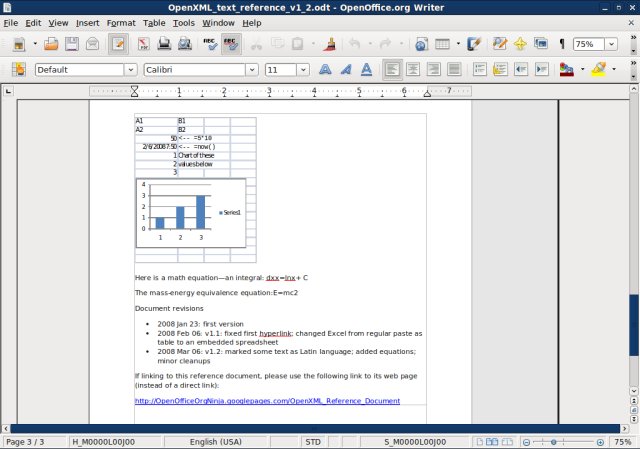Click the STD selection mode field
This screenshot has height=449, width=640.
313,441
